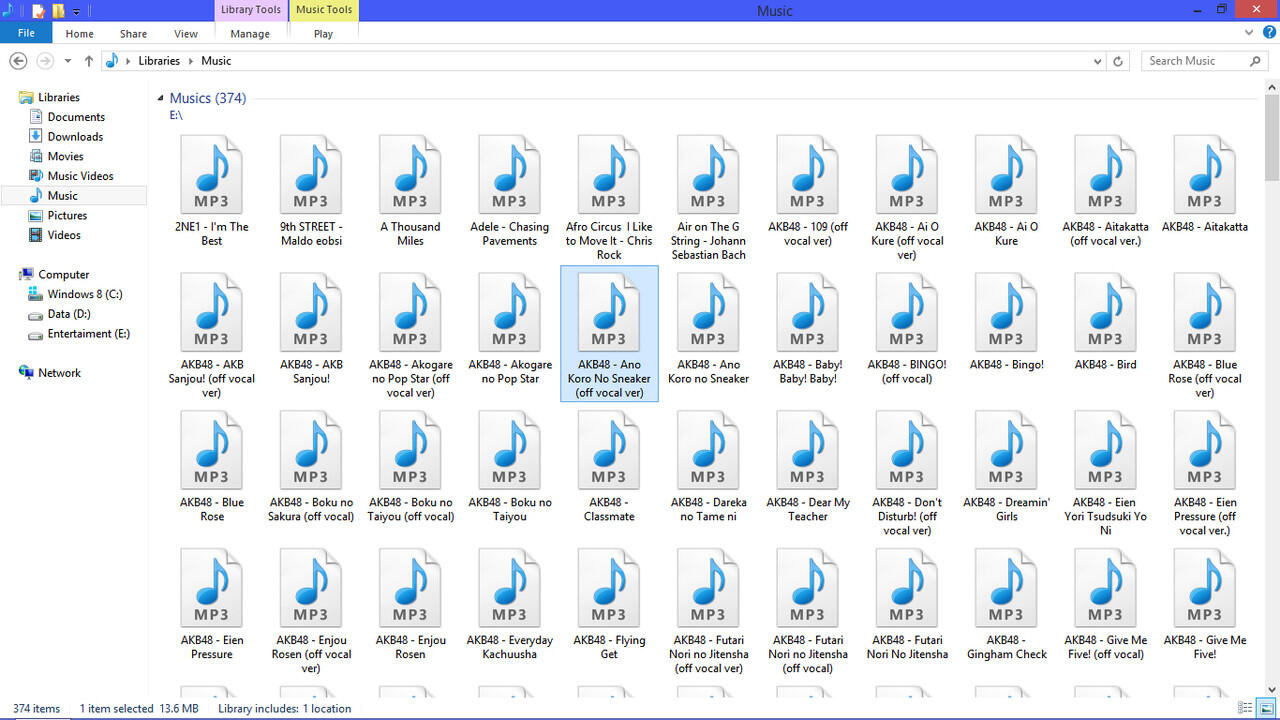
Task: Click the Properties quick access icon
Action: [x=38, y=11]
